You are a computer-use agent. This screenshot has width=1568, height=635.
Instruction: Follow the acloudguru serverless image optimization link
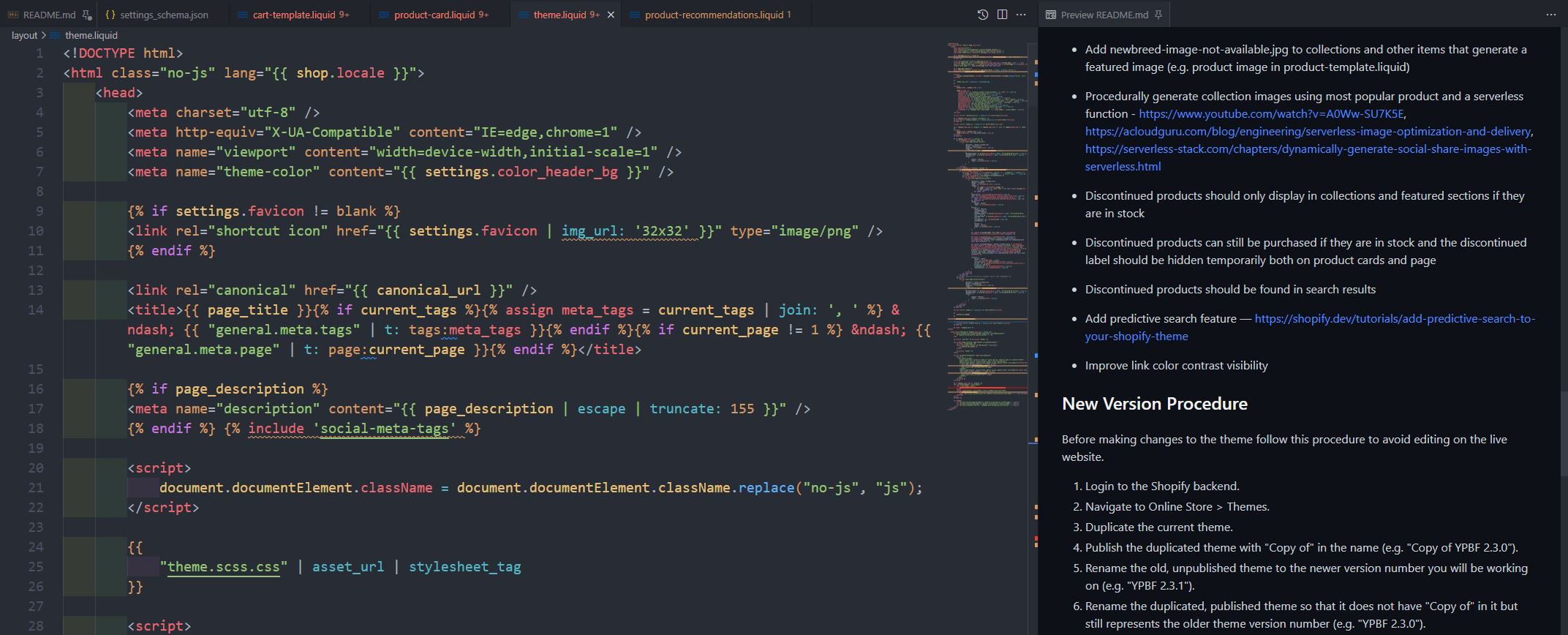1308,131
